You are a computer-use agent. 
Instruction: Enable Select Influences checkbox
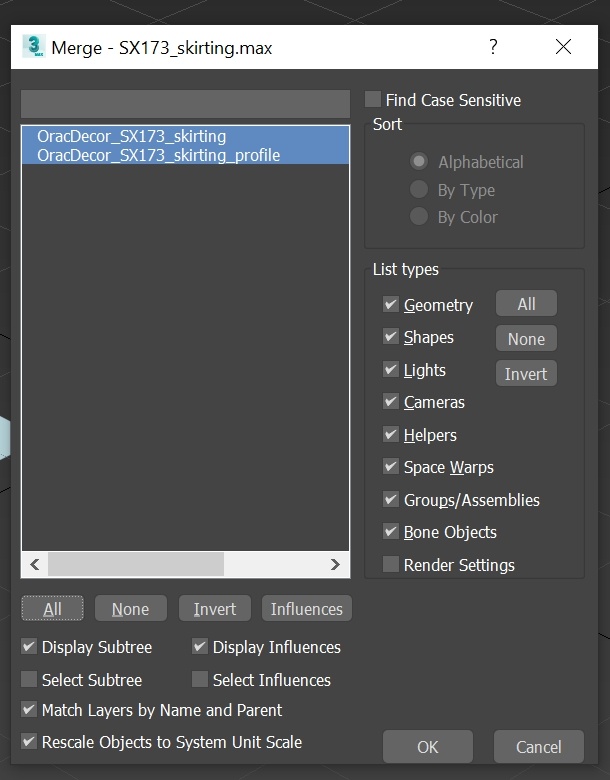pos(200,679)
